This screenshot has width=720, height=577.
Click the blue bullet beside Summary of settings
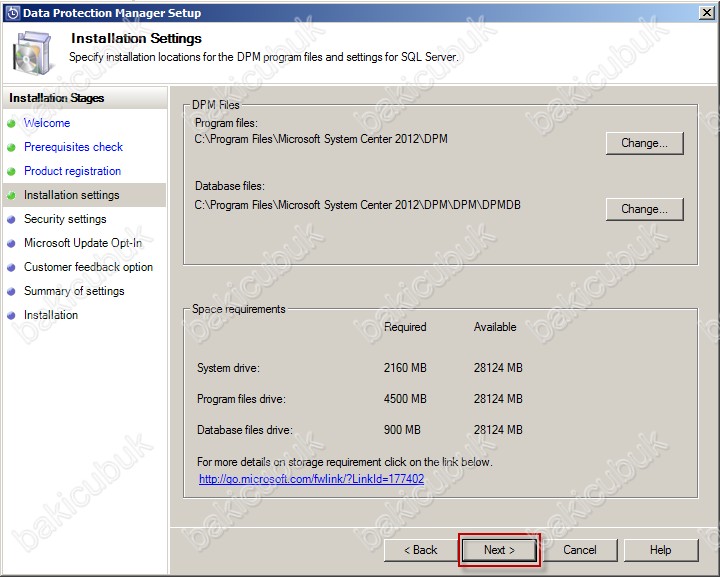pos(11,291)
